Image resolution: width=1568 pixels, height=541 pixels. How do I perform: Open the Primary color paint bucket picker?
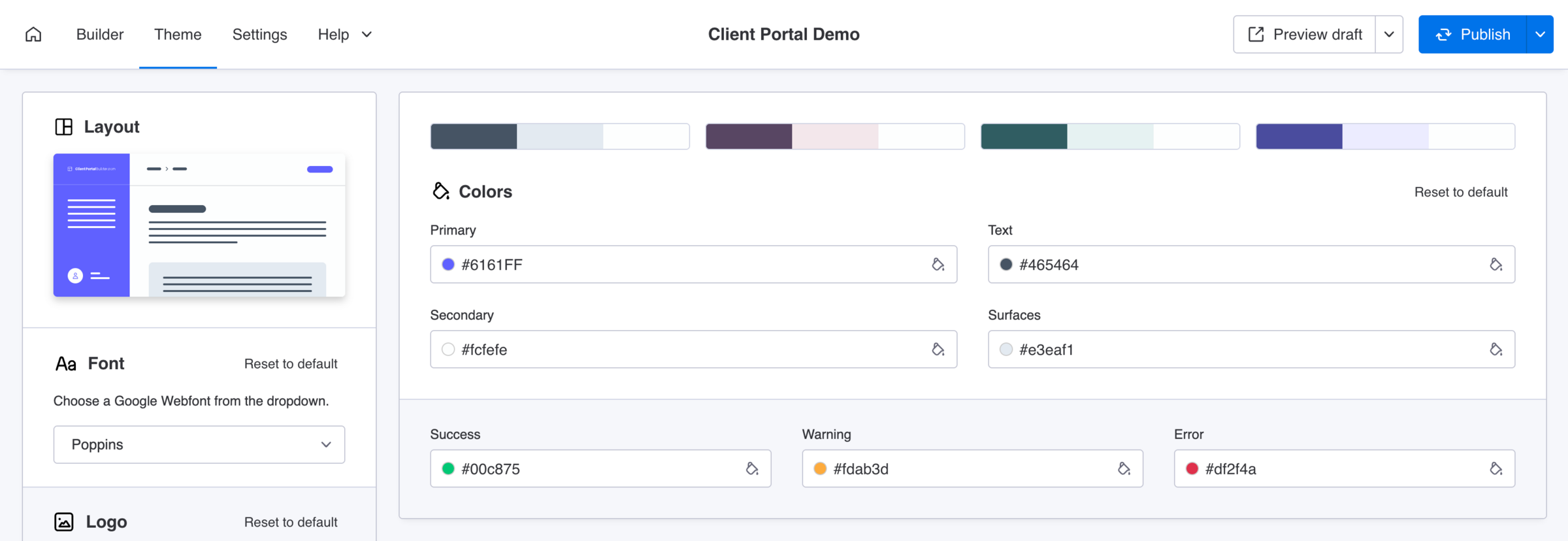(x=938, y=265)
